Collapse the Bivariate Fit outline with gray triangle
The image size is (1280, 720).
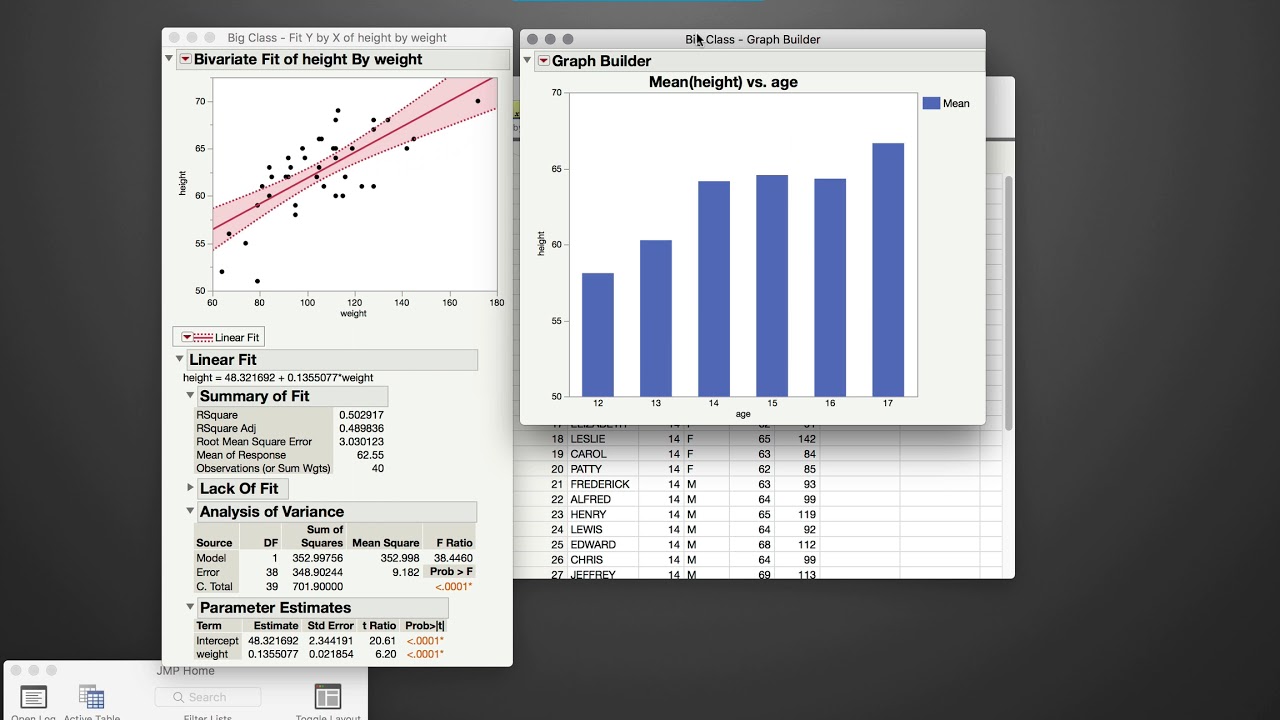pos(169,59)
